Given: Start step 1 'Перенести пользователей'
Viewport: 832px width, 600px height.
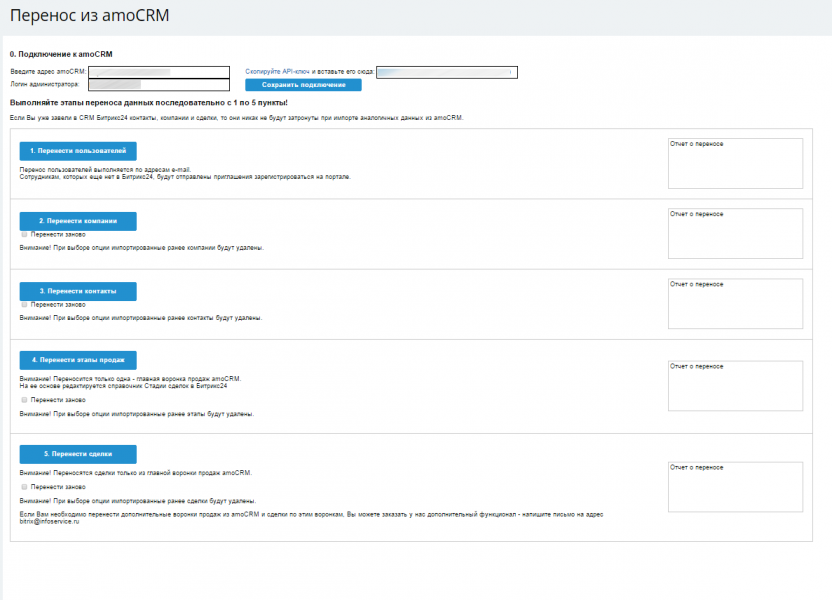Looking at the screenshot, I should [78, 151].
